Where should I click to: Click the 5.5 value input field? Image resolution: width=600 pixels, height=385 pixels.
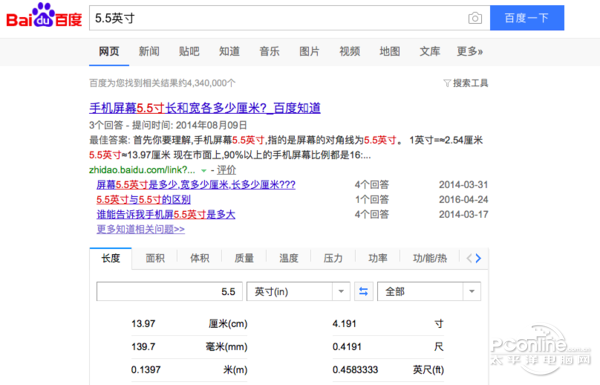pos(170,292)
